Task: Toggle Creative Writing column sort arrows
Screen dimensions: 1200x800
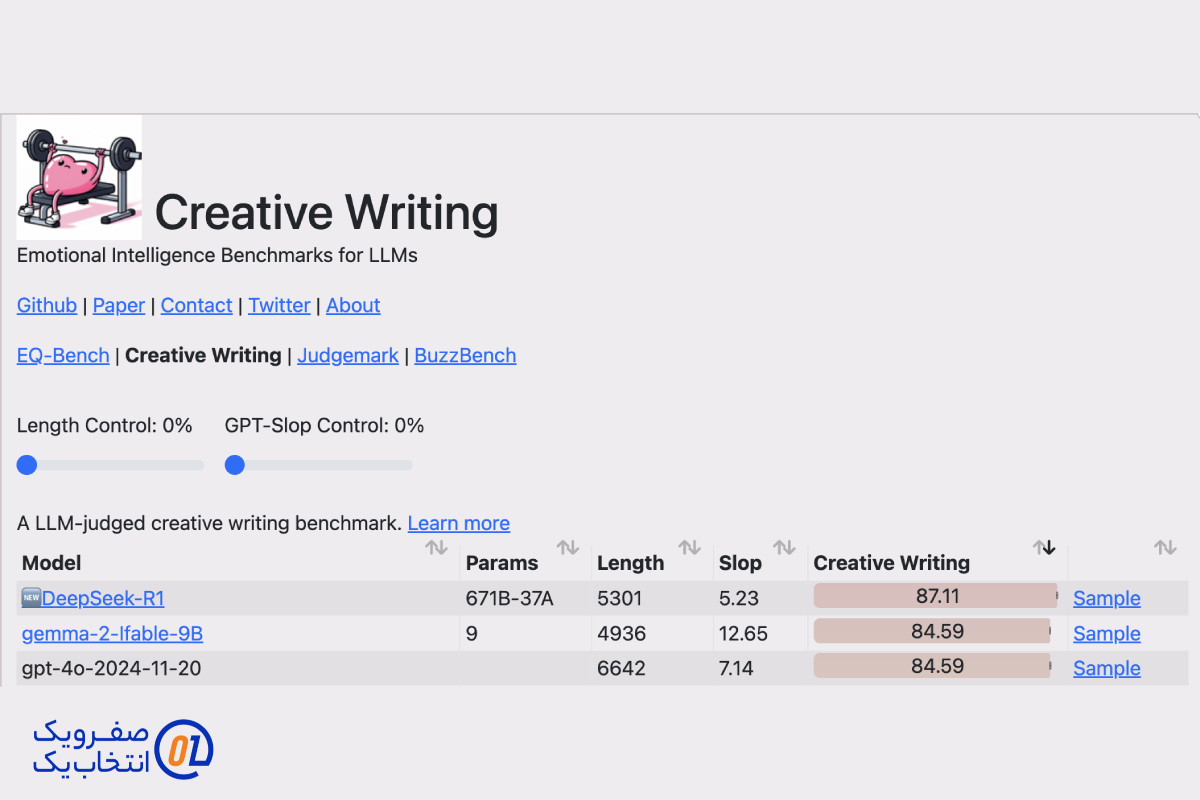Action: [1045, 547]
